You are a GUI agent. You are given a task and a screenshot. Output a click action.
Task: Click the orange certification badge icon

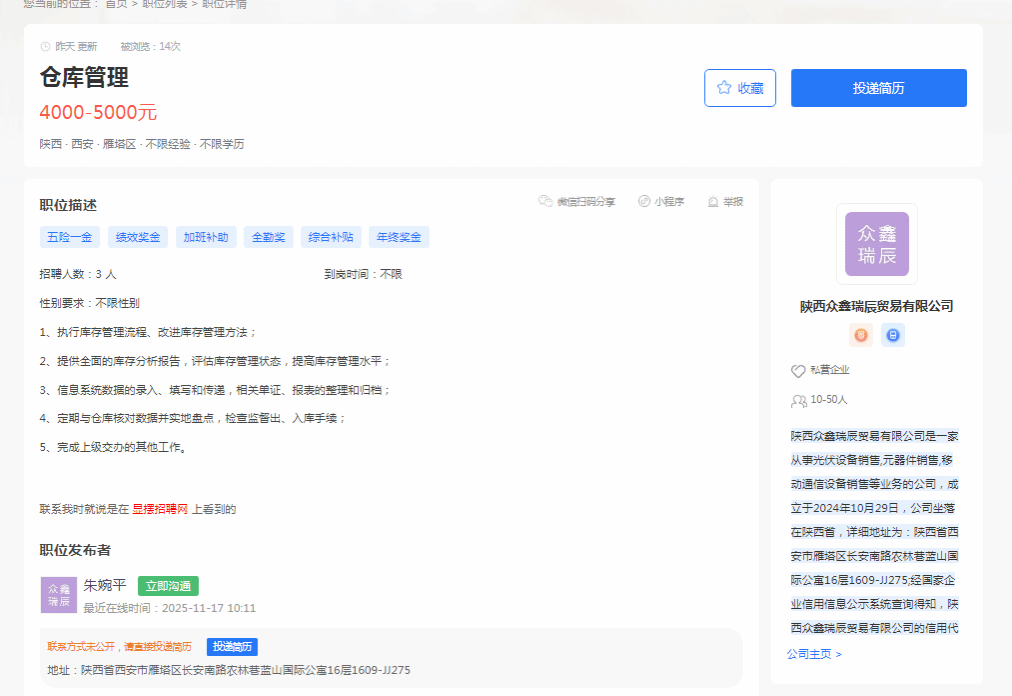pos(860,335)
